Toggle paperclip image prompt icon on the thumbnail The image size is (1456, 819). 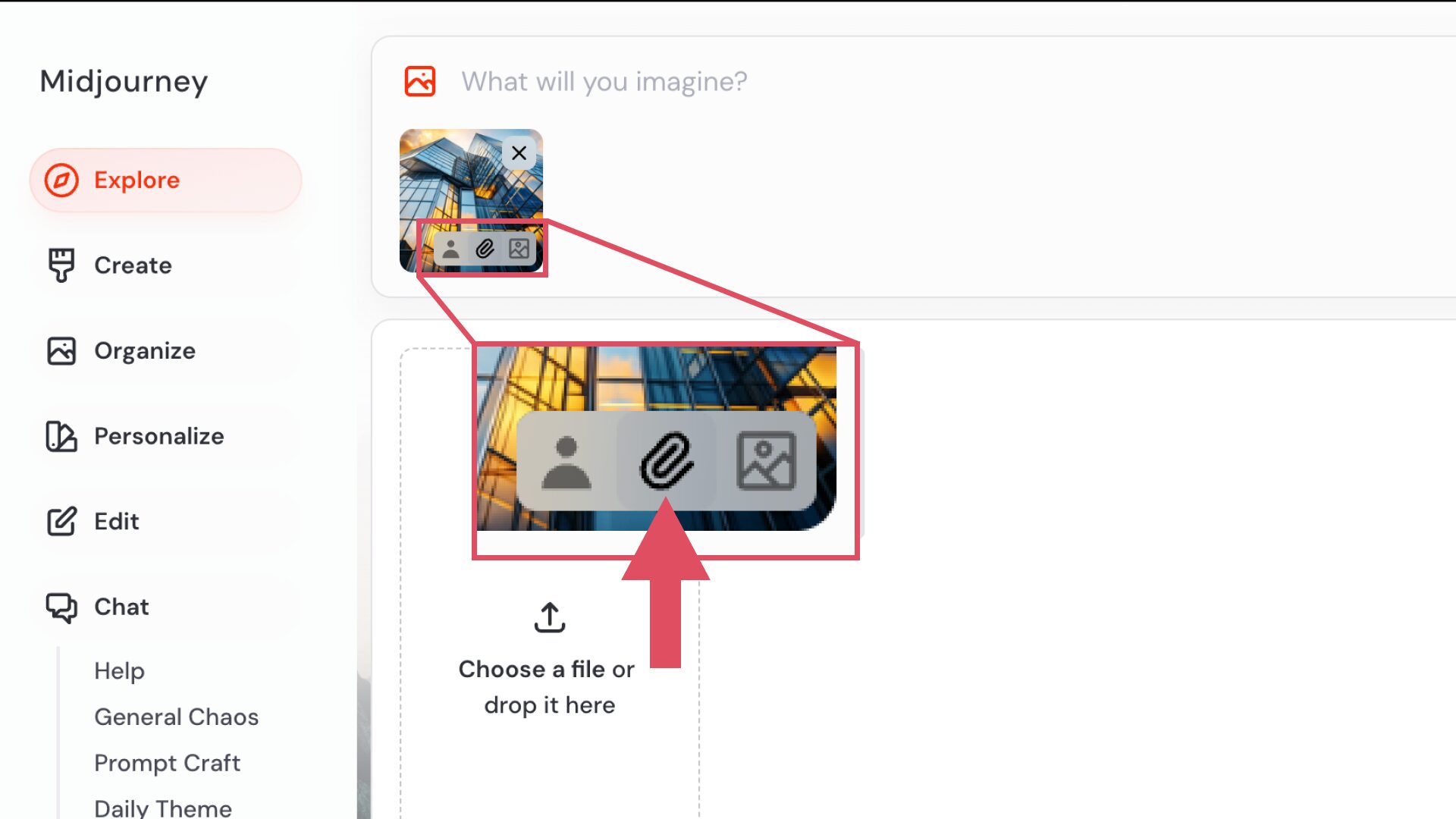(485, 249)
